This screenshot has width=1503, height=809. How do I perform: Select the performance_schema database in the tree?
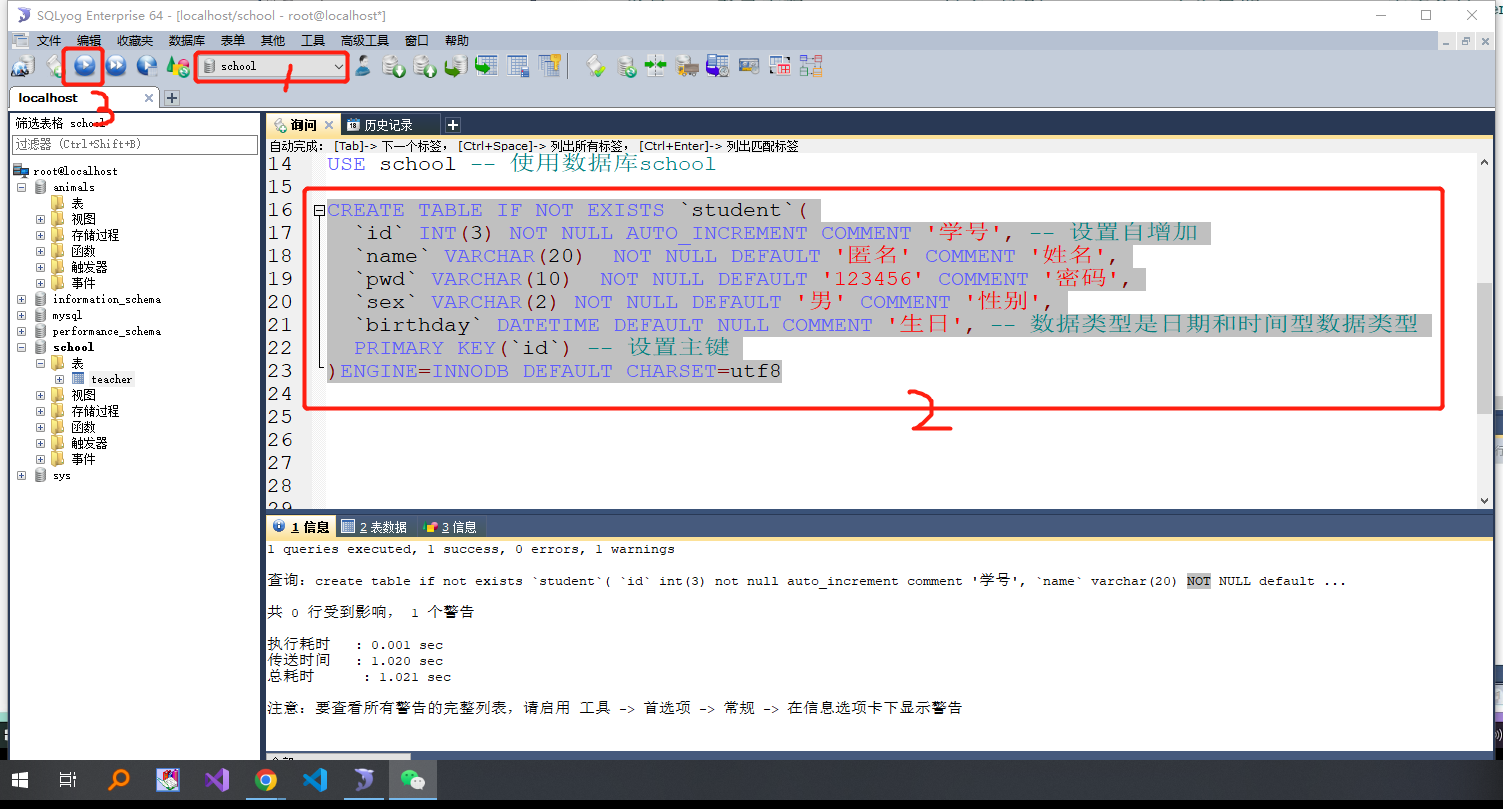tap(106, 331)
